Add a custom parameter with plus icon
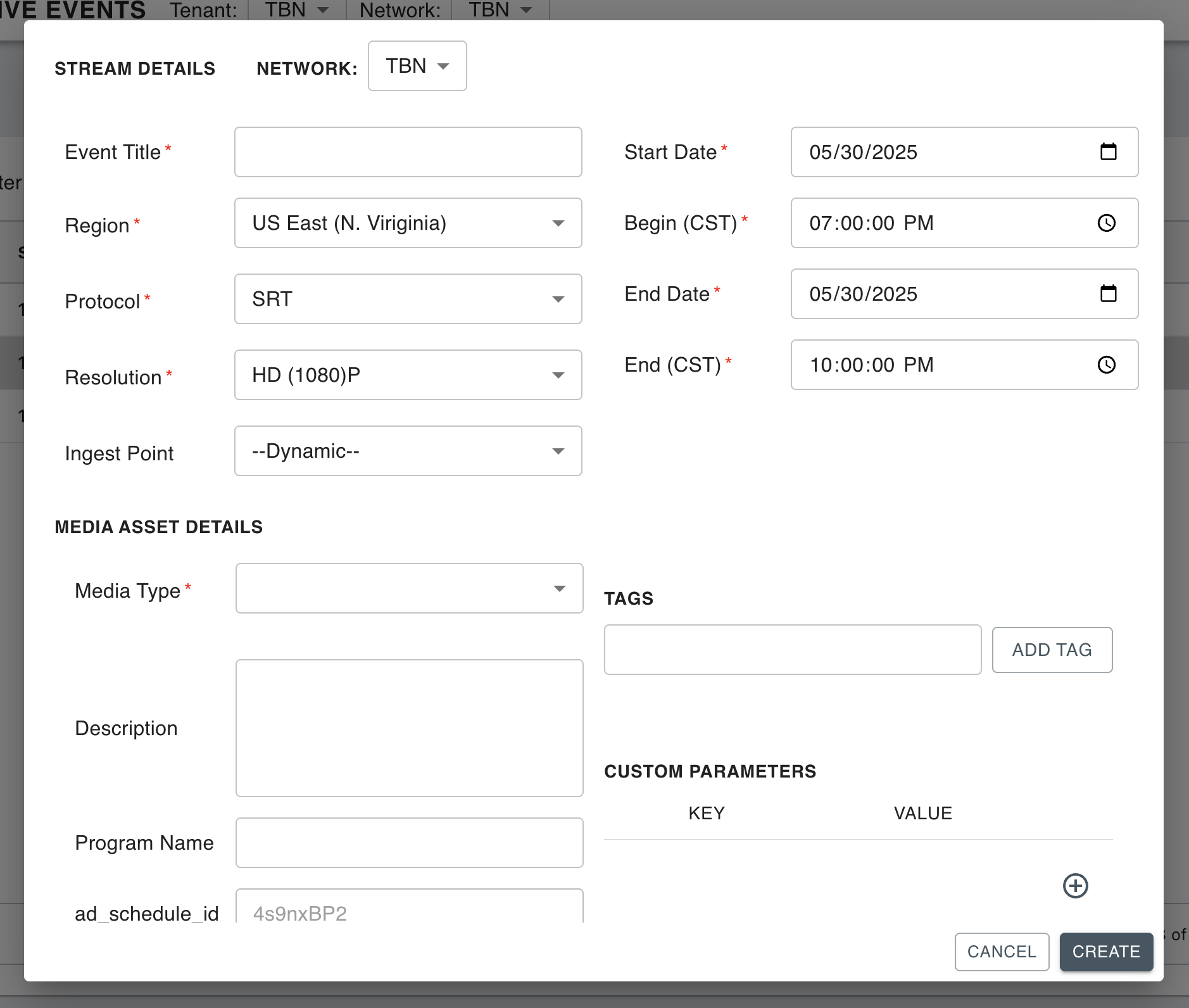This screenshot has height=1008, width=1189. (1075, 886)
